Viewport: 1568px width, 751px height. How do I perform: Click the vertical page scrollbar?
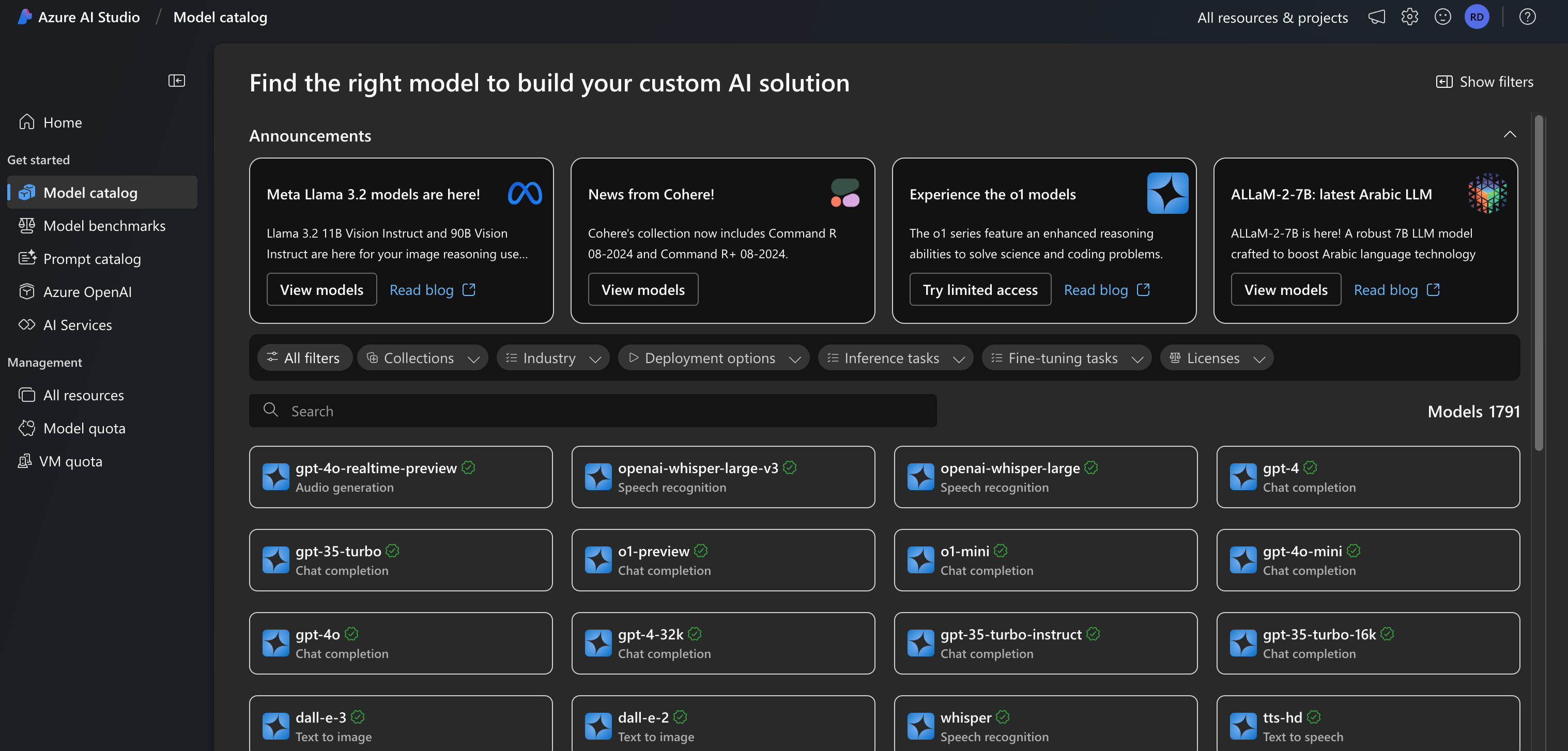pos(1539,283)
